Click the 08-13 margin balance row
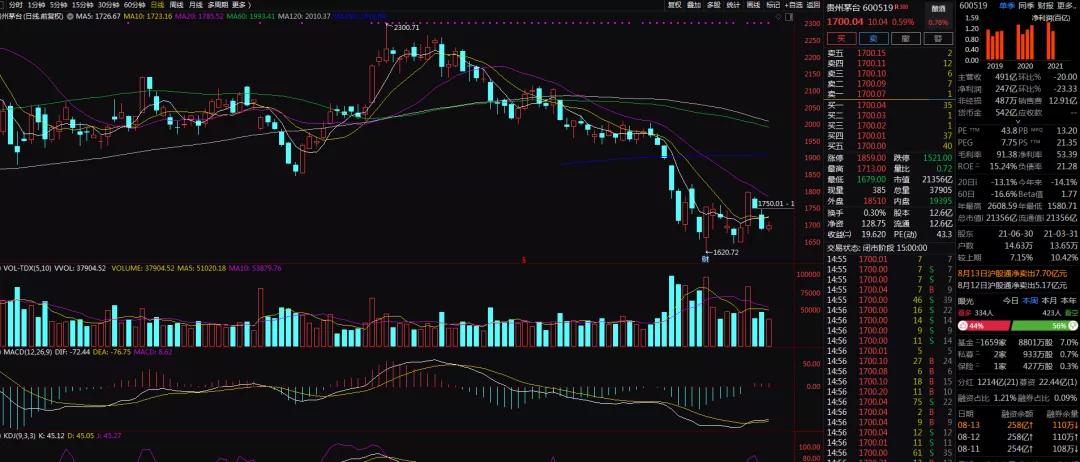This screenshot has height=462, width=1080. pos(1018,426)
